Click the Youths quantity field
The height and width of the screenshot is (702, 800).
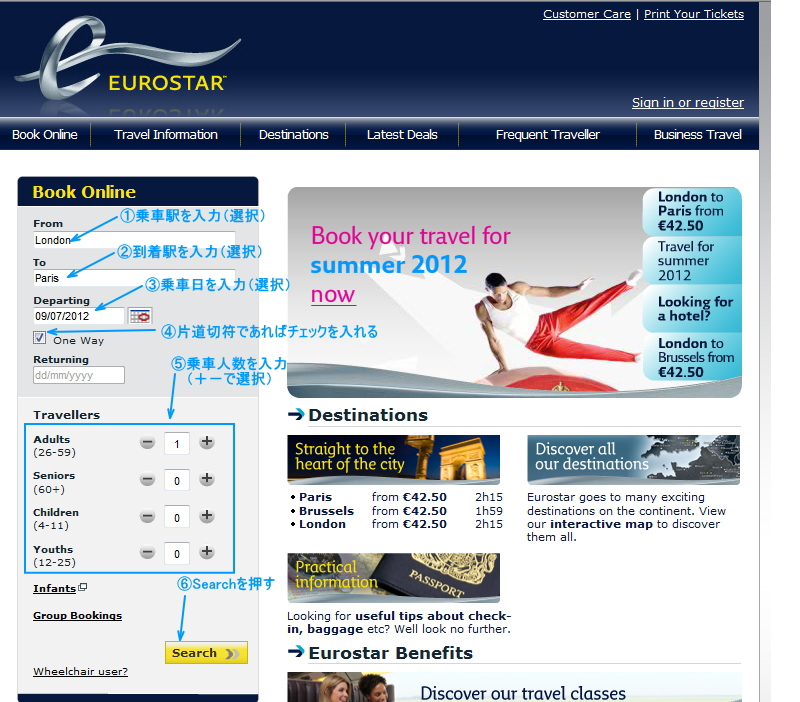point(177,553)
